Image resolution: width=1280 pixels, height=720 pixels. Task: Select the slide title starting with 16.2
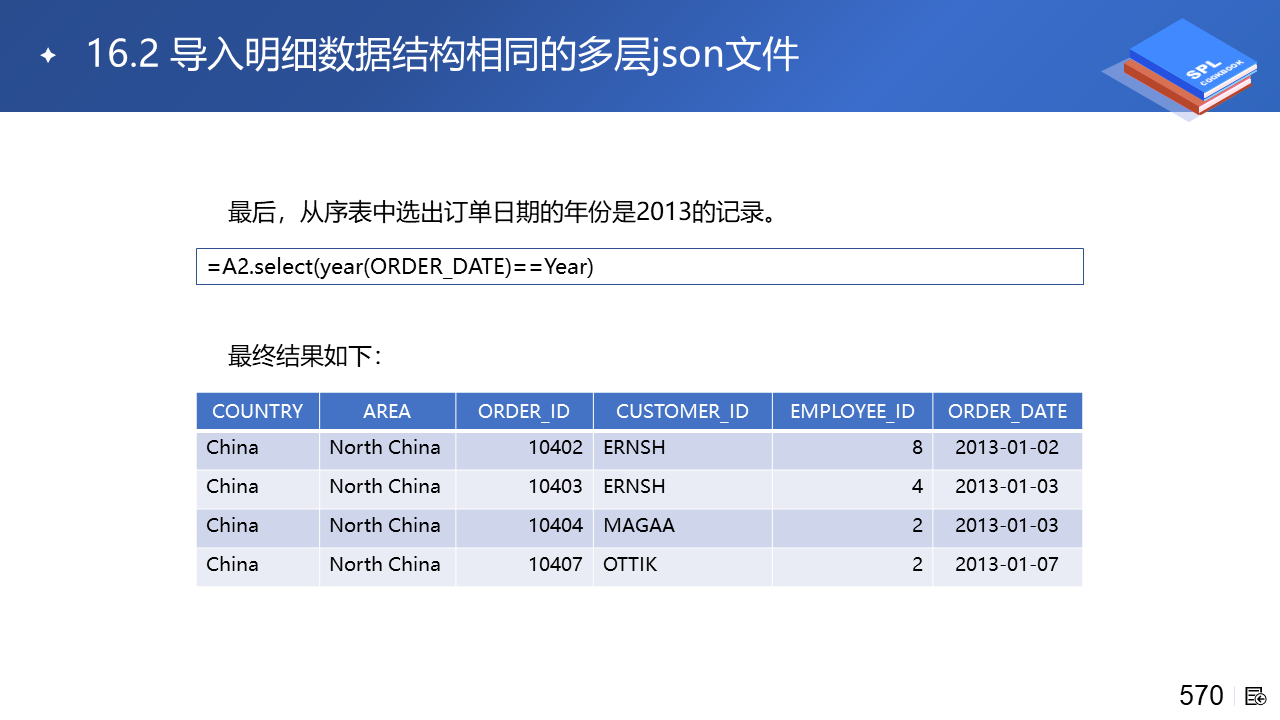tap(442, 54)
